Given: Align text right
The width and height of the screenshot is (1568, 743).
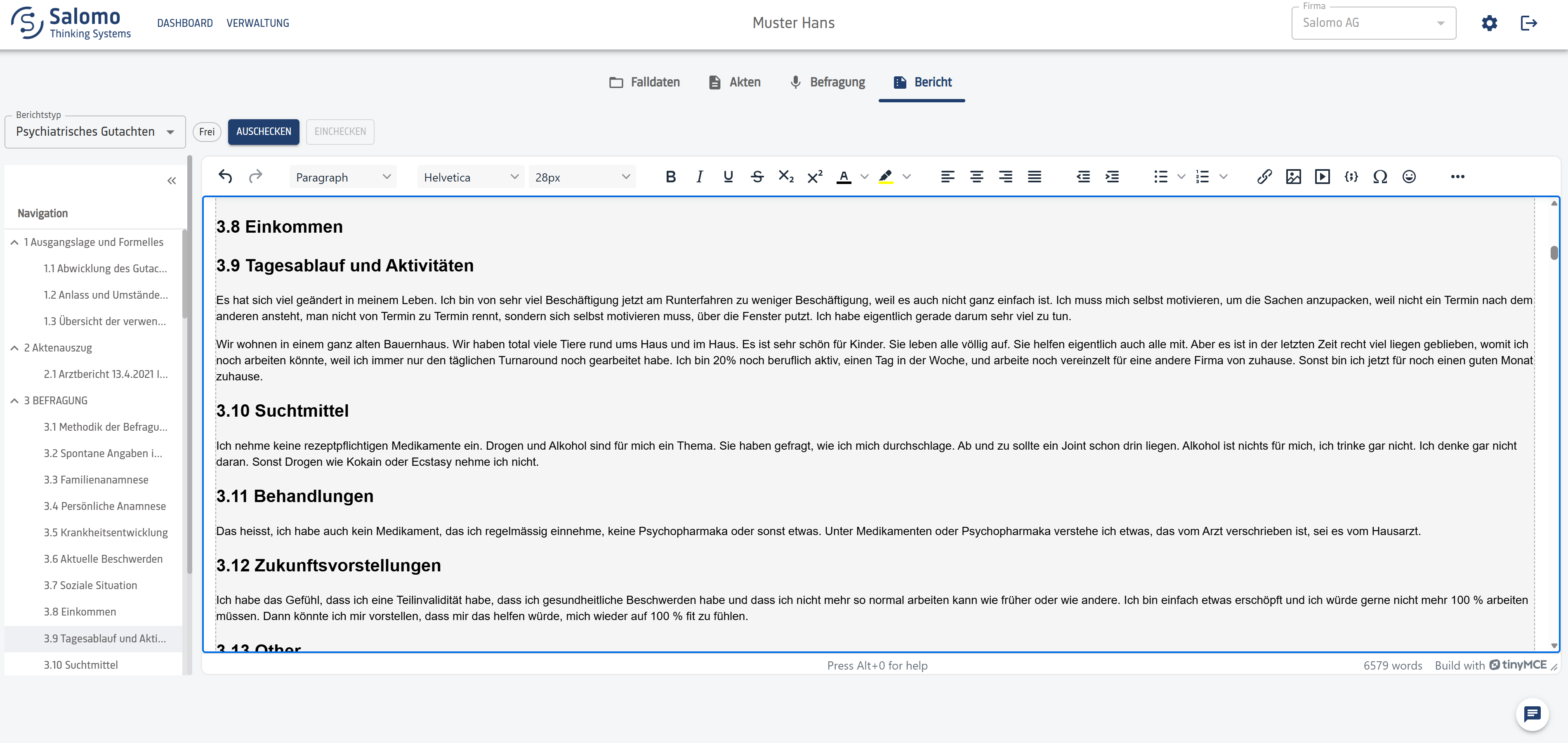Looking at the screenshot, I should (x=1006, y=177).
